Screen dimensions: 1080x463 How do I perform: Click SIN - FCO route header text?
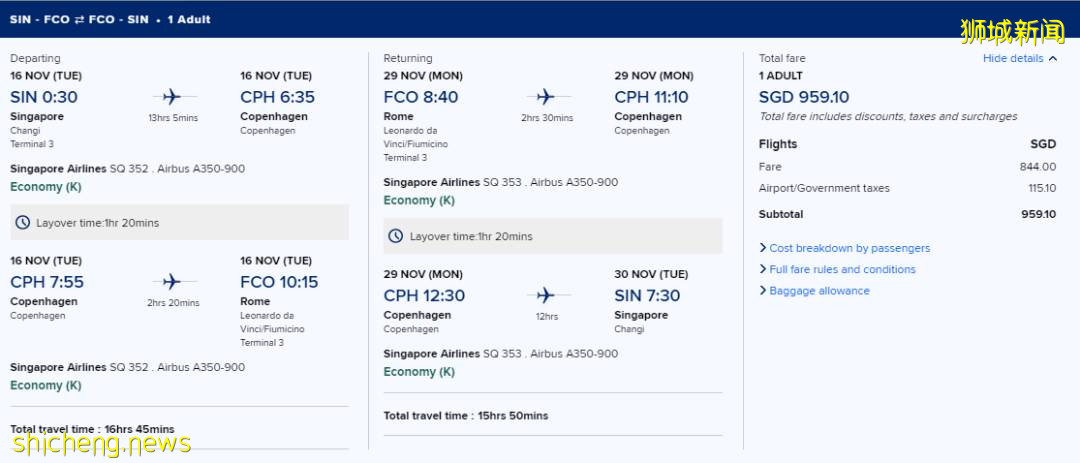(38, 19)
